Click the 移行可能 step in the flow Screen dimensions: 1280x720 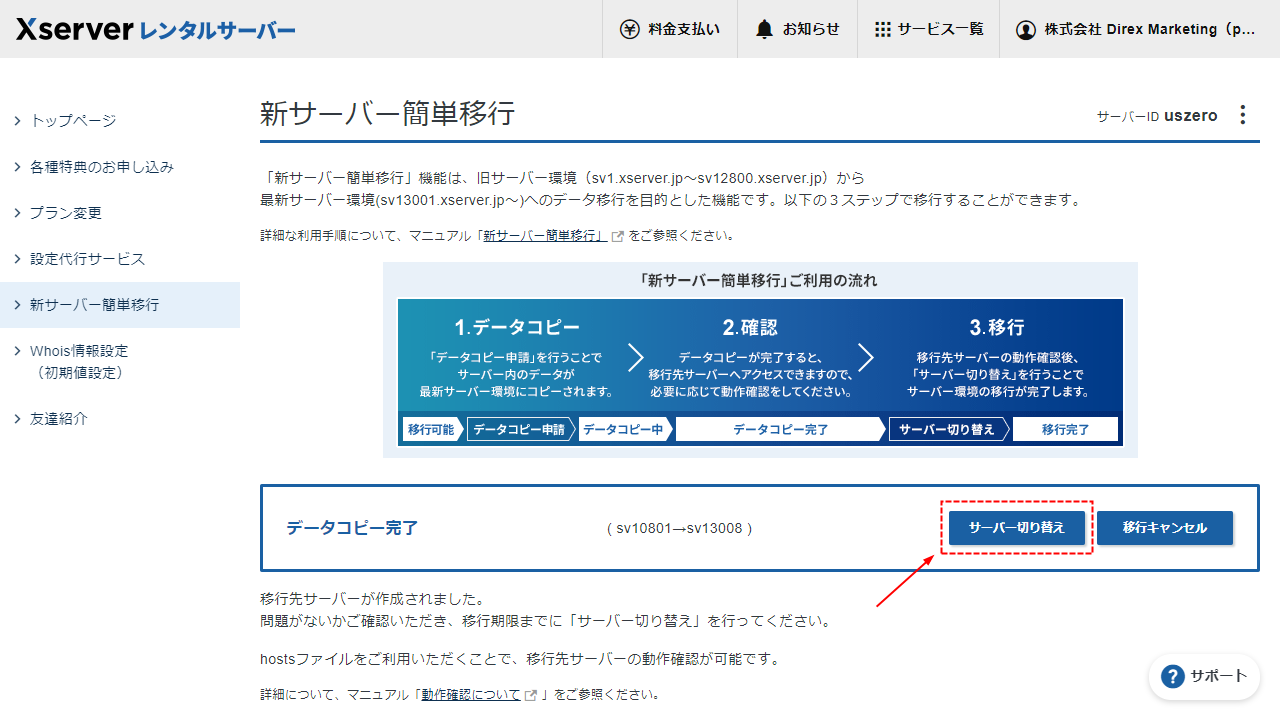tap(431, 429)
